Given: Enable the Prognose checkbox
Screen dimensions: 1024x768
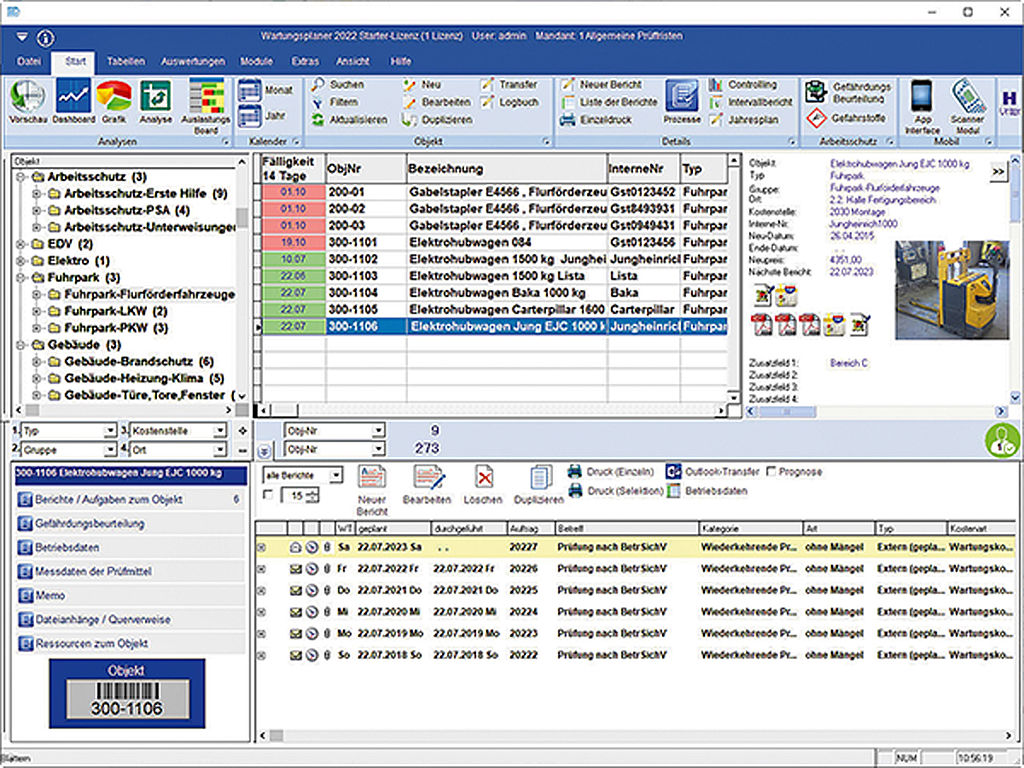Looking at the screenshot, I should click(x=771, y=472).
